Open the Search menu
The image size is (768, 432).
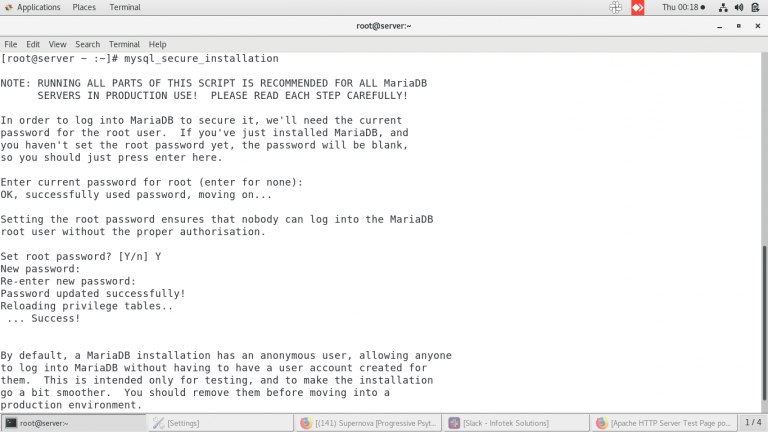[87, 44]
